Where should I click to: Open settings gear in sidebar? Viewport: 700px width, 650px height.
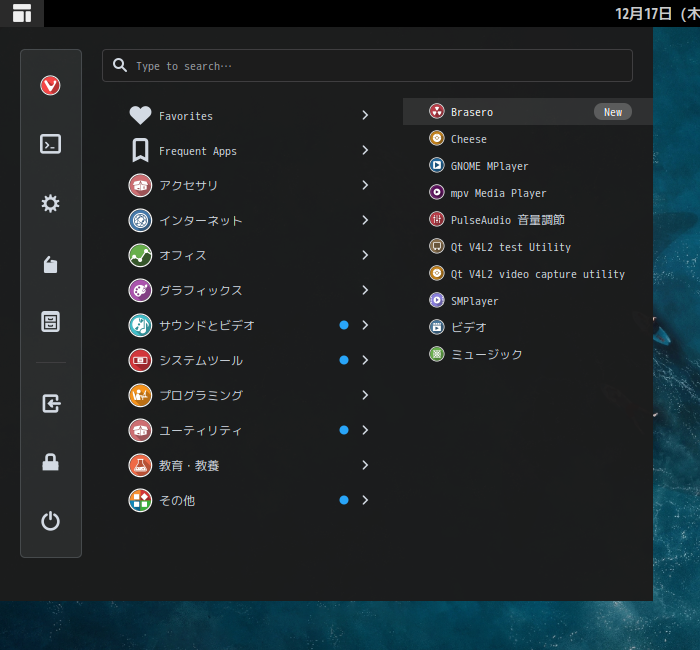[x=50, y=204]
